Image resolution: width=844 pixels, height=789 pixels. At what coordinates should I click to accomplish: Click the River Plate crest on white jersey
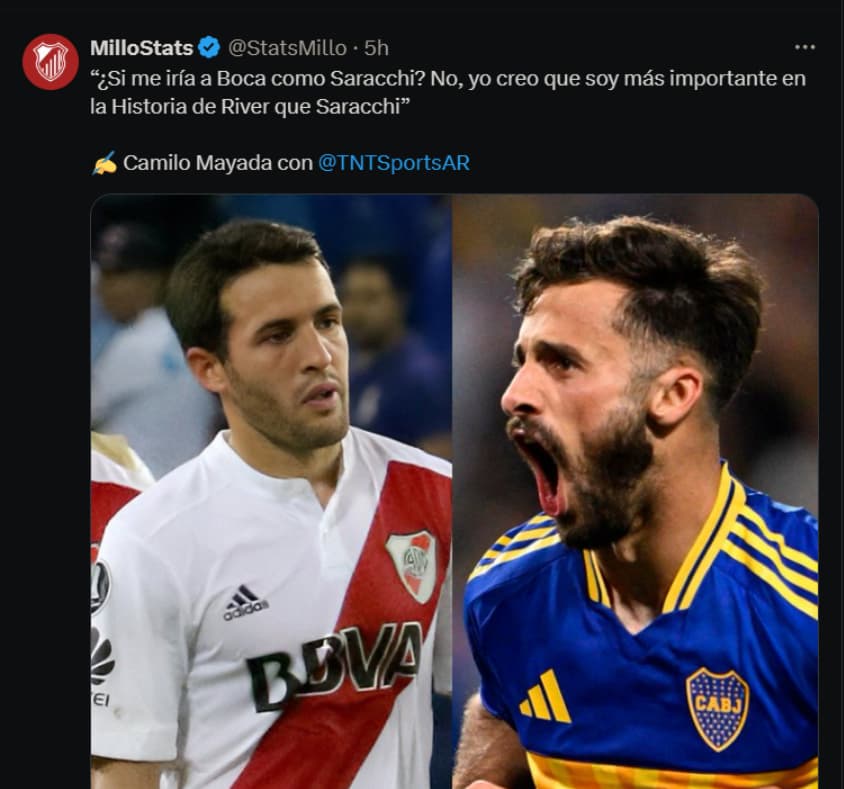coord(411,566)
